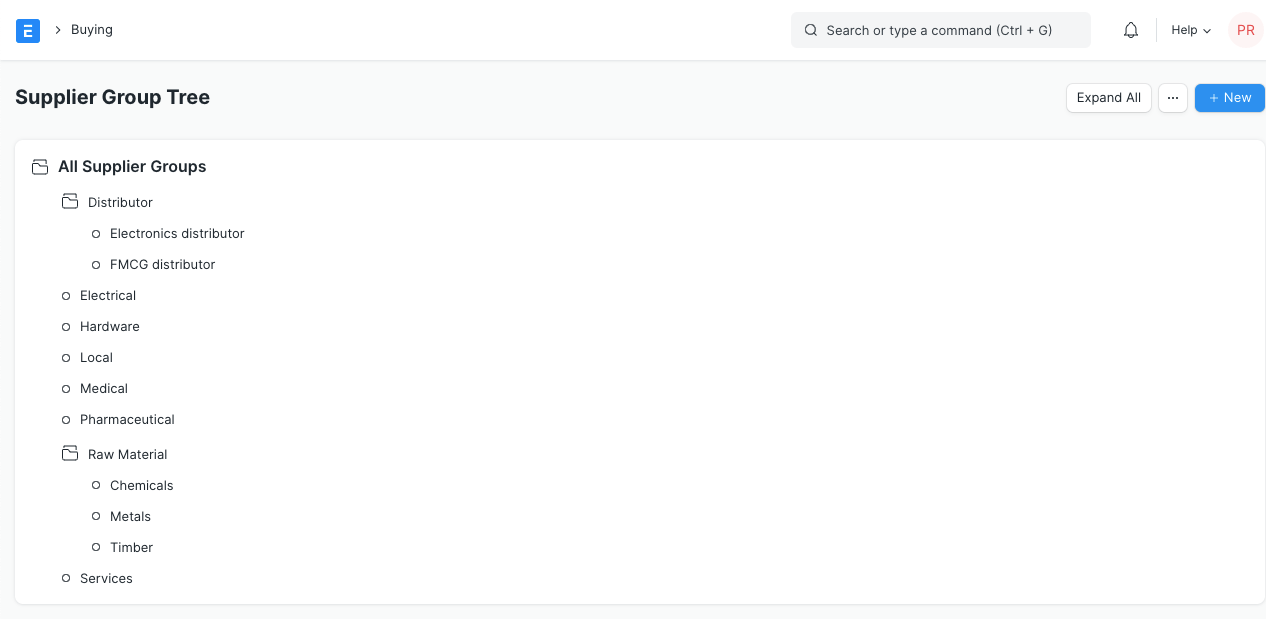1266x619 pixels.
Task: Collapse the Raw Material folder icon
Action: (70, 454)
